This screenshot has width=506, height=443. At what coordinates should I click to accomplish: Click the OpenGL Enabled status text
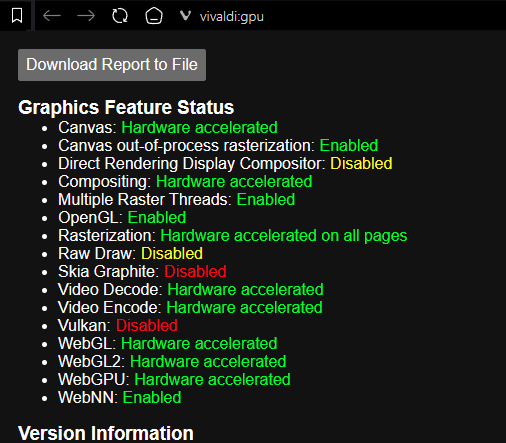(x=157, y=218)
